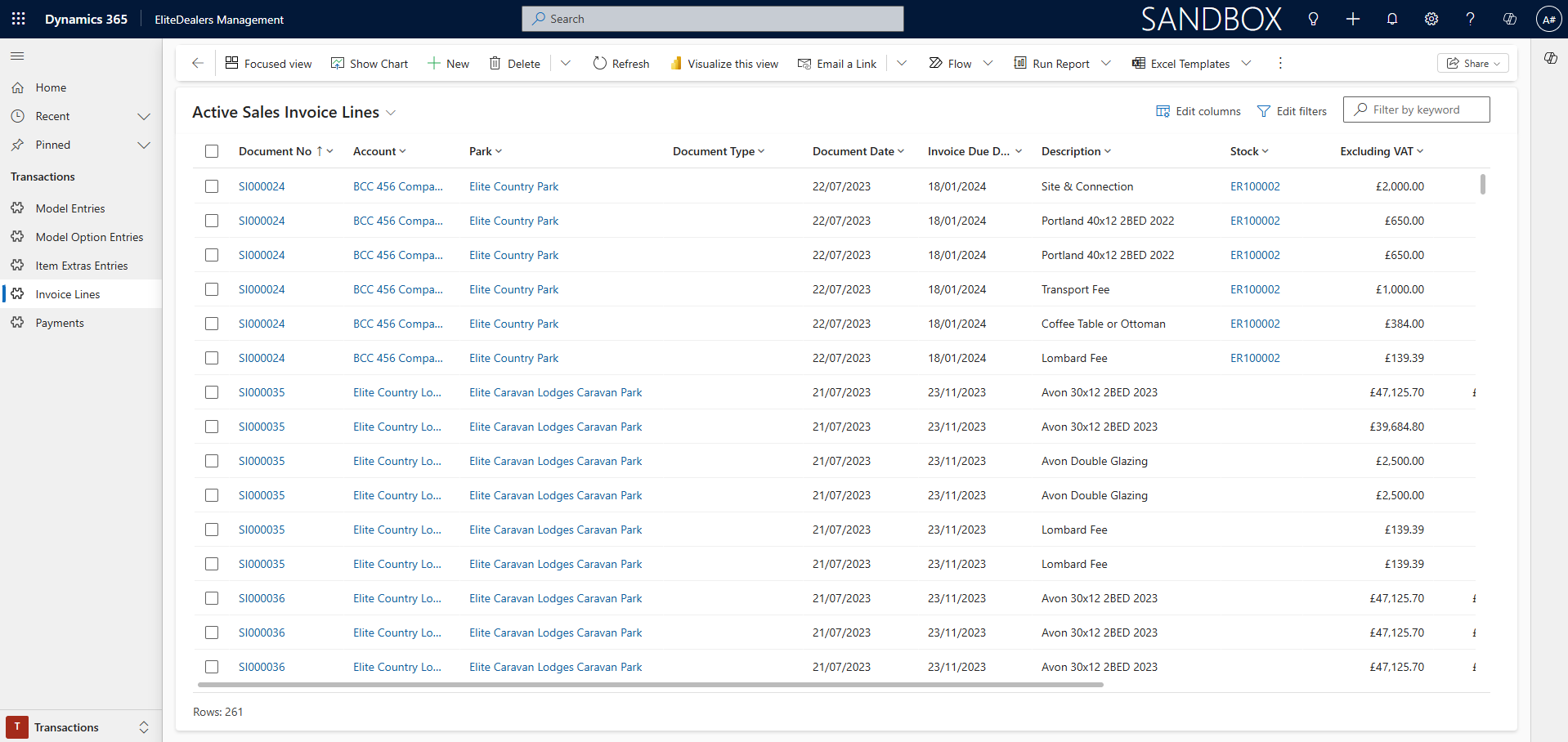Open the Excel Templates dropdown chevron
This screenshot has width=1568, height=742.
tap(1246, 63)
